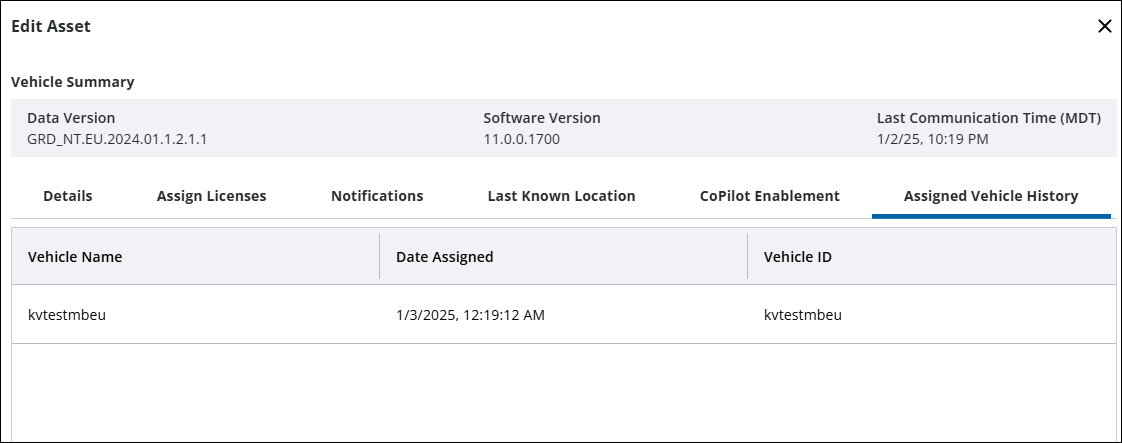This screenshot has width=1122, height=443.
Task: Select the Notifications tab
Action: click(x=377, y=196)
